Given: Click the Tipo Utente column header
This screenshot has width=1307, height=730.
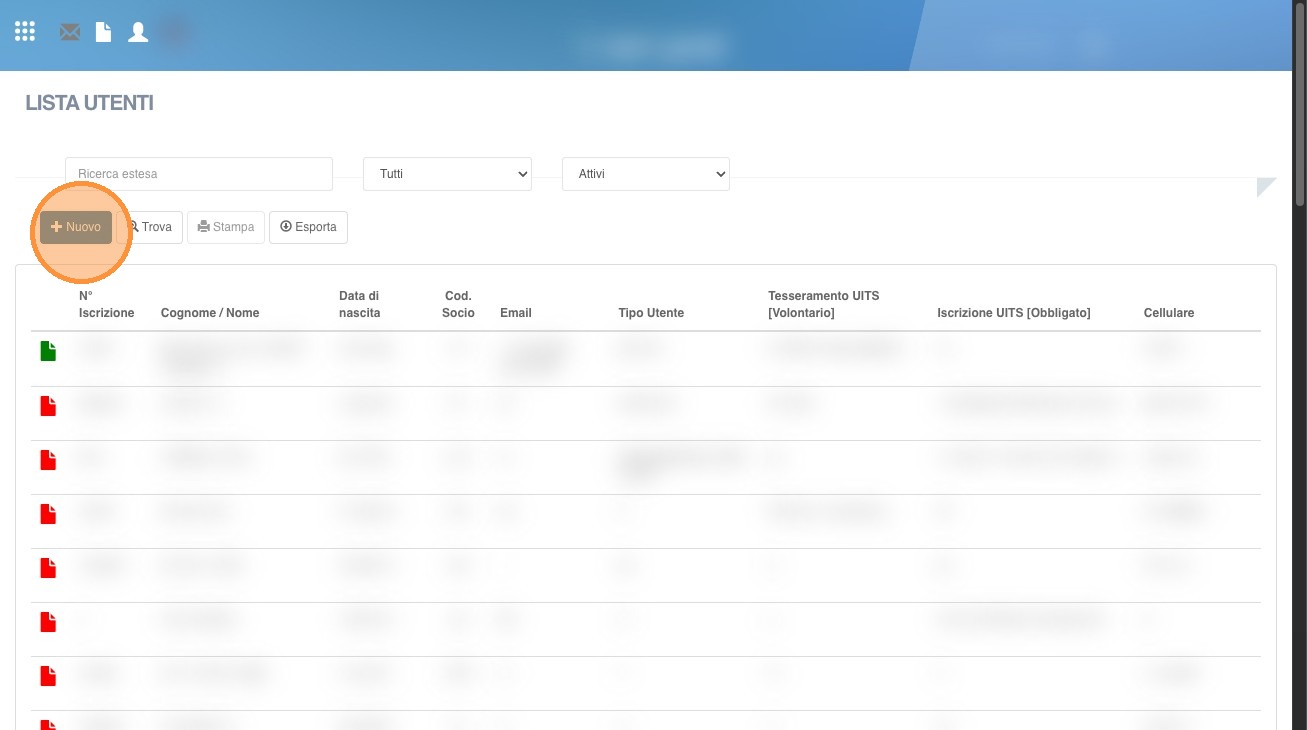Looking at the screenshot, I should 651,313.
